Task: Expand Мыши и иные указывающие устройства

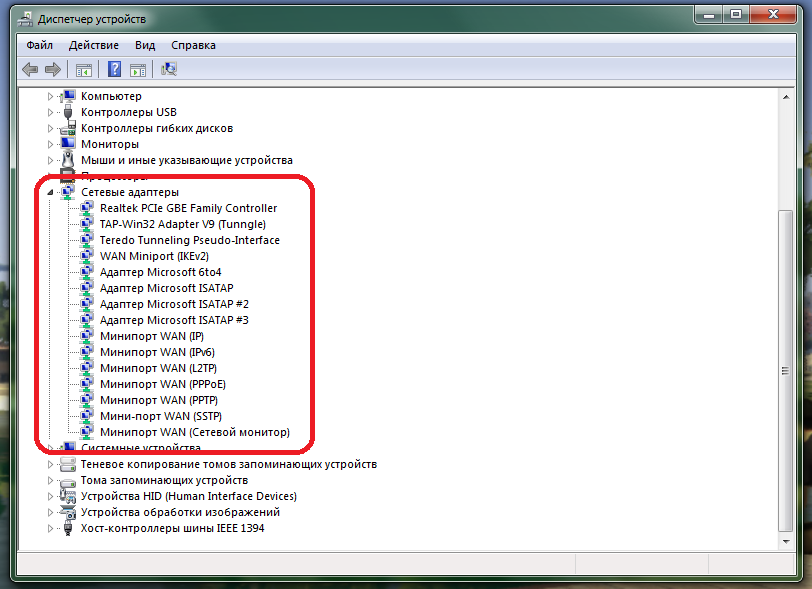Action: coord(50,161)
